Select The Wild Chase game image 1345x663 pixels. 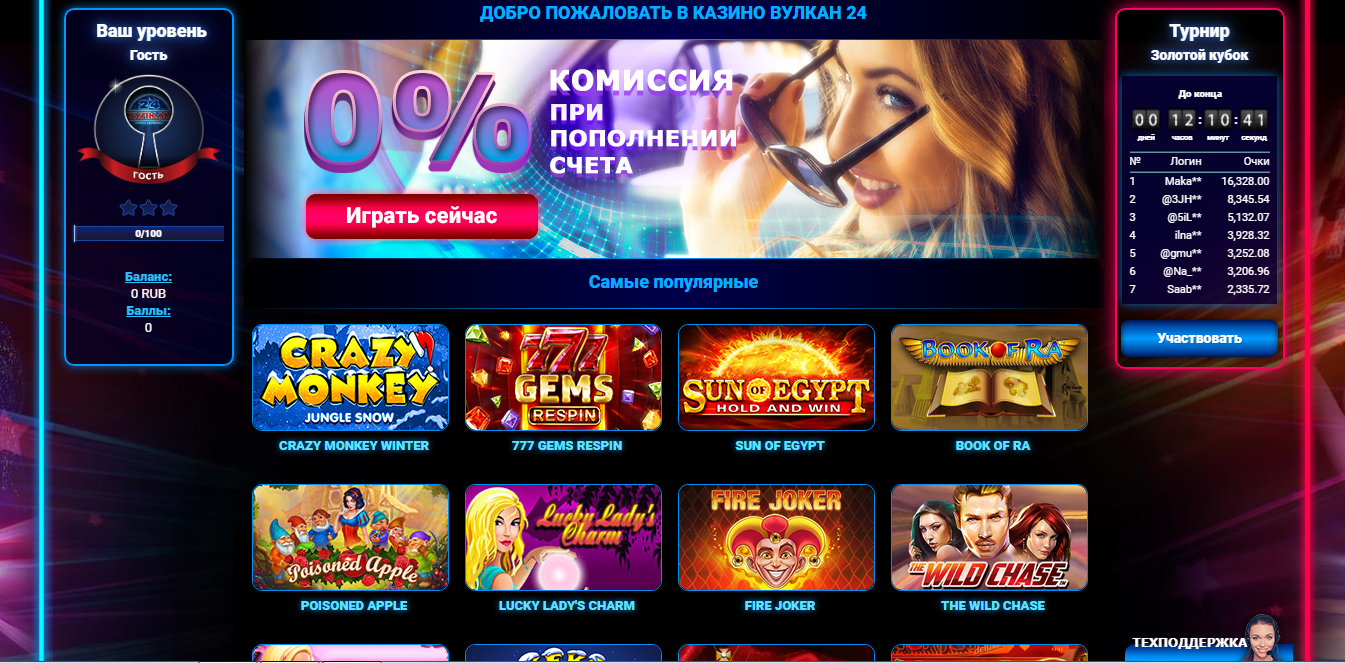[989, 537]
